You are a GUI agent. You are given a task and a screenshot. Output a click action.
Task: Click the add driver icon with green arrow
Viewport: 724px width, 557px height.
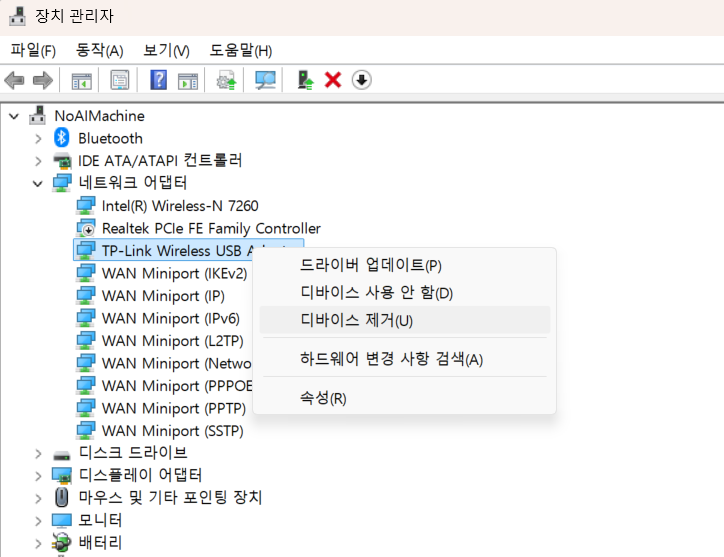[x=306, y=80]
